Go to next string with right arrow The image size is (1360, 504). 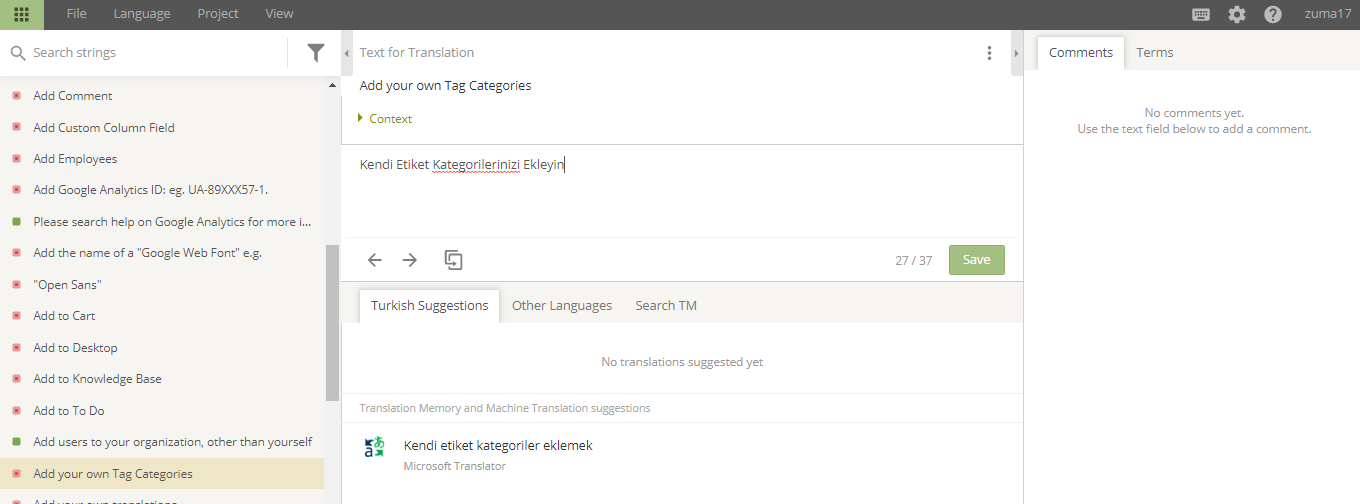(x=410, y=260)
